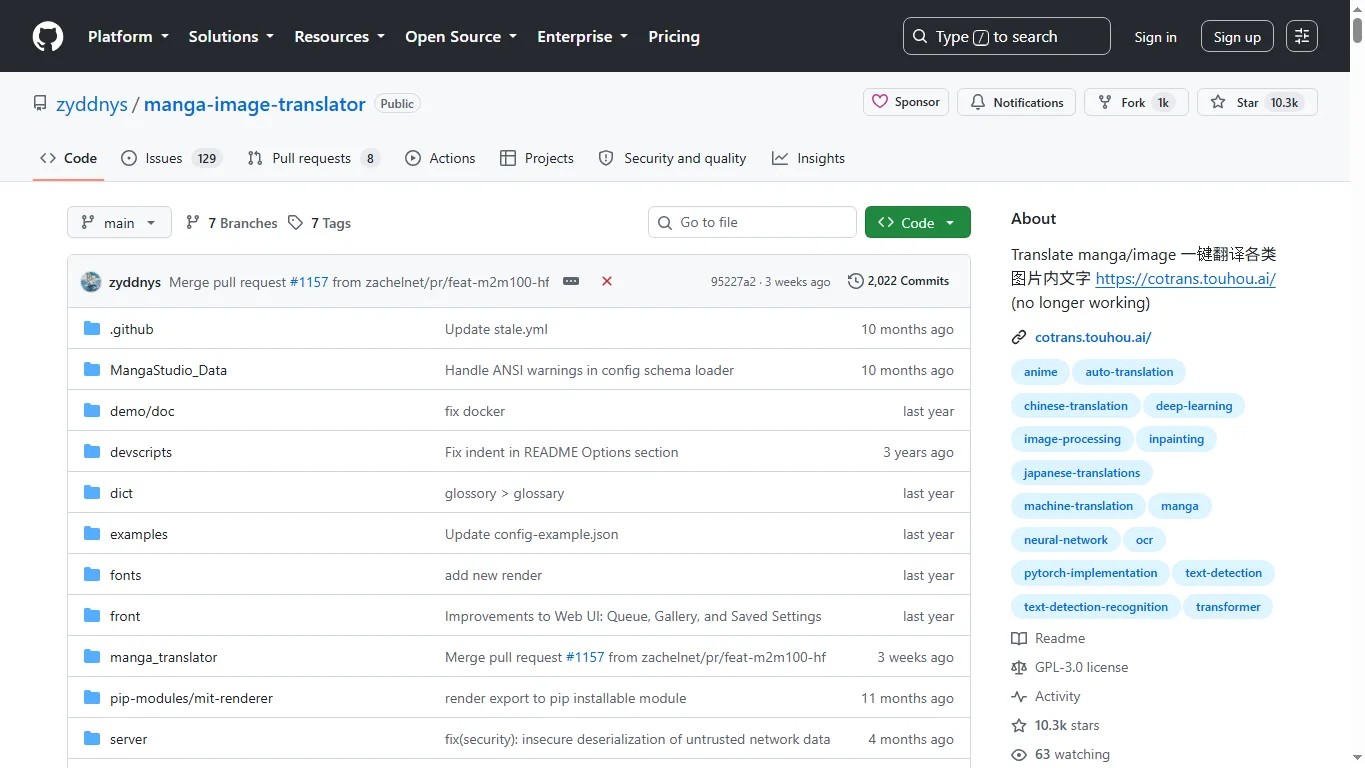Screen dimensions: 1365x768
Task: Select the ocr topic tag
Action: [x=1145, y=540]
